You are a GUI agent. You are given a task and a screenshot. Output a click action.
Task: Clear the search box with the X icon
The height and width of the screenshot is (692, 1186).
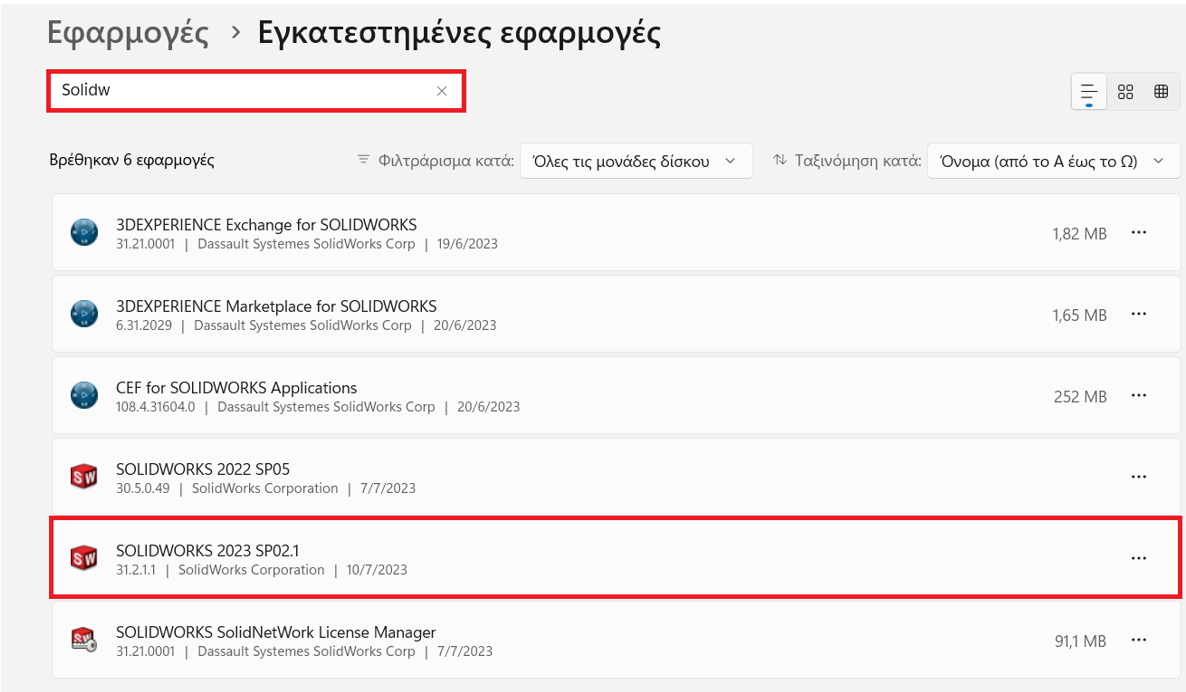tap(442, 91)
